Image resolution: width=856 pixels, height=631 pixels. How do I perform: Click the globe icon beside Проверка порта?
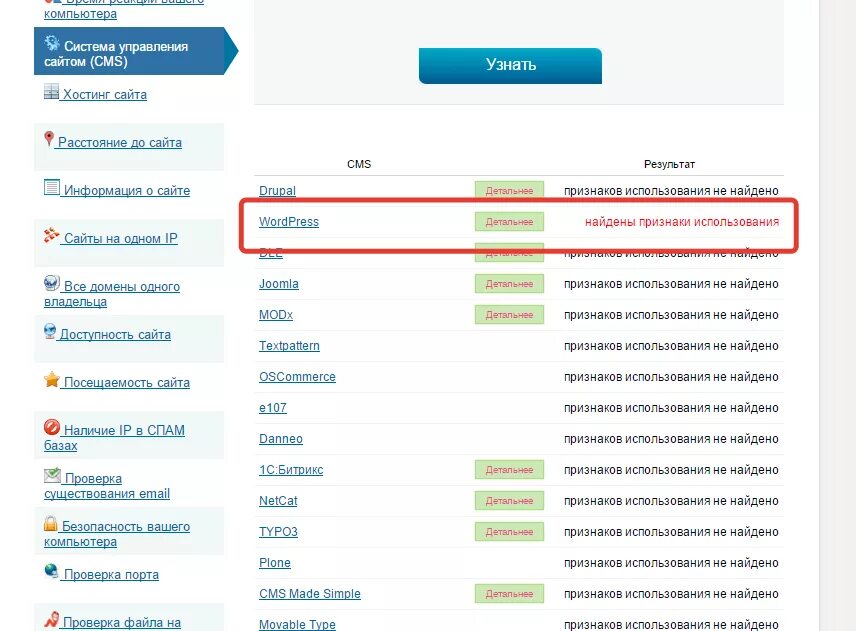[x=51, y=571]
